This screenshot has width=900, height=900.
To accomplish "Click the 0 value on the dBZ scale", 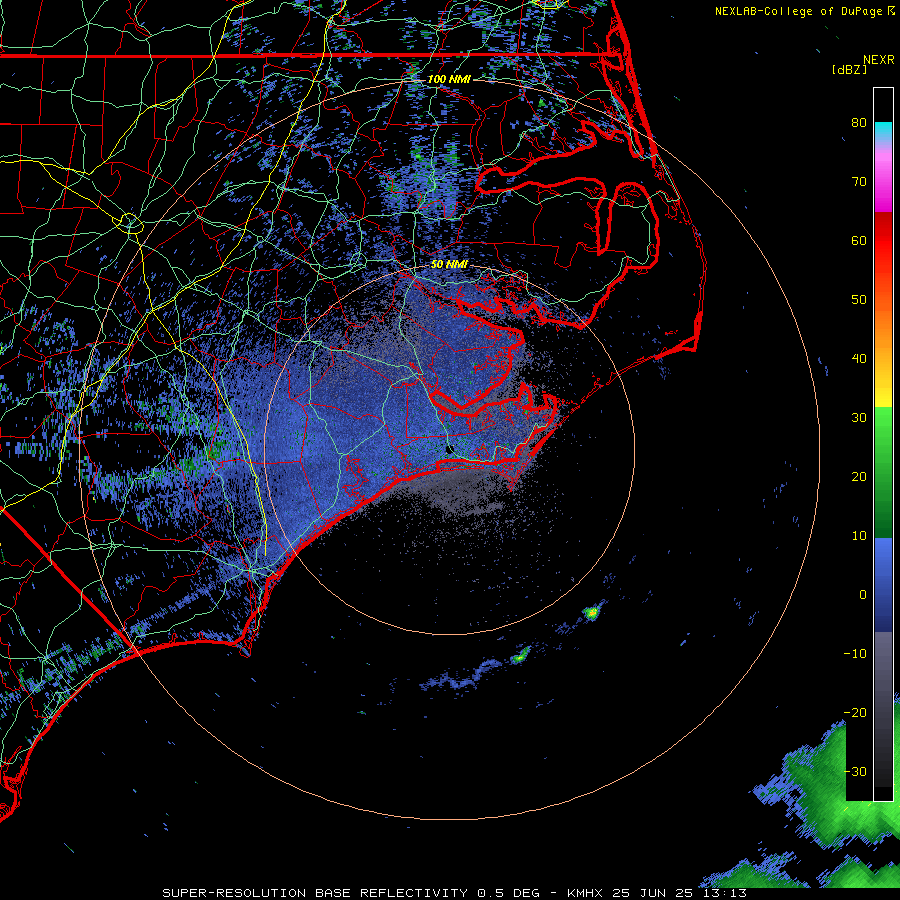I will tap(863, 595).
